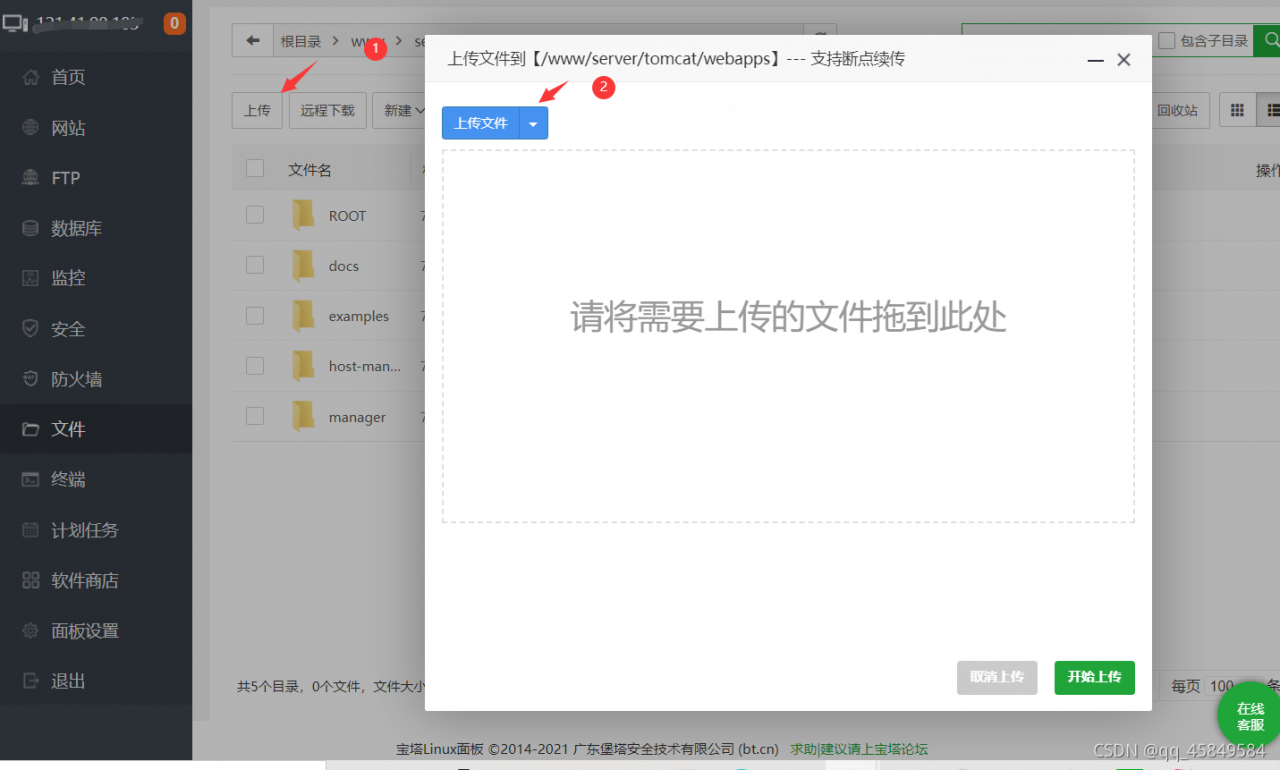Screen dimensions: 1280x770
Task: Click the green search magnifier icon
Action: pyautogui.click(x=1271, y=40)
